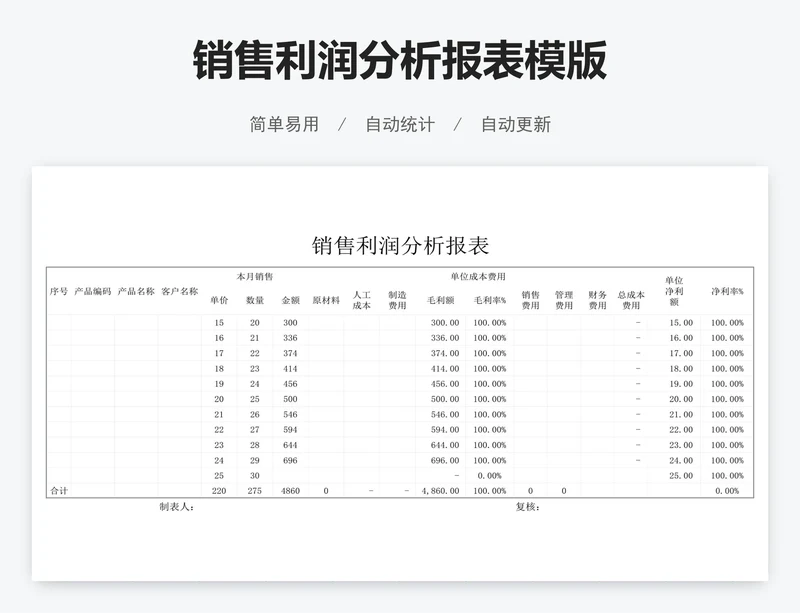Select the 数量 column header

pyautogui.click(x=255, y=300)
